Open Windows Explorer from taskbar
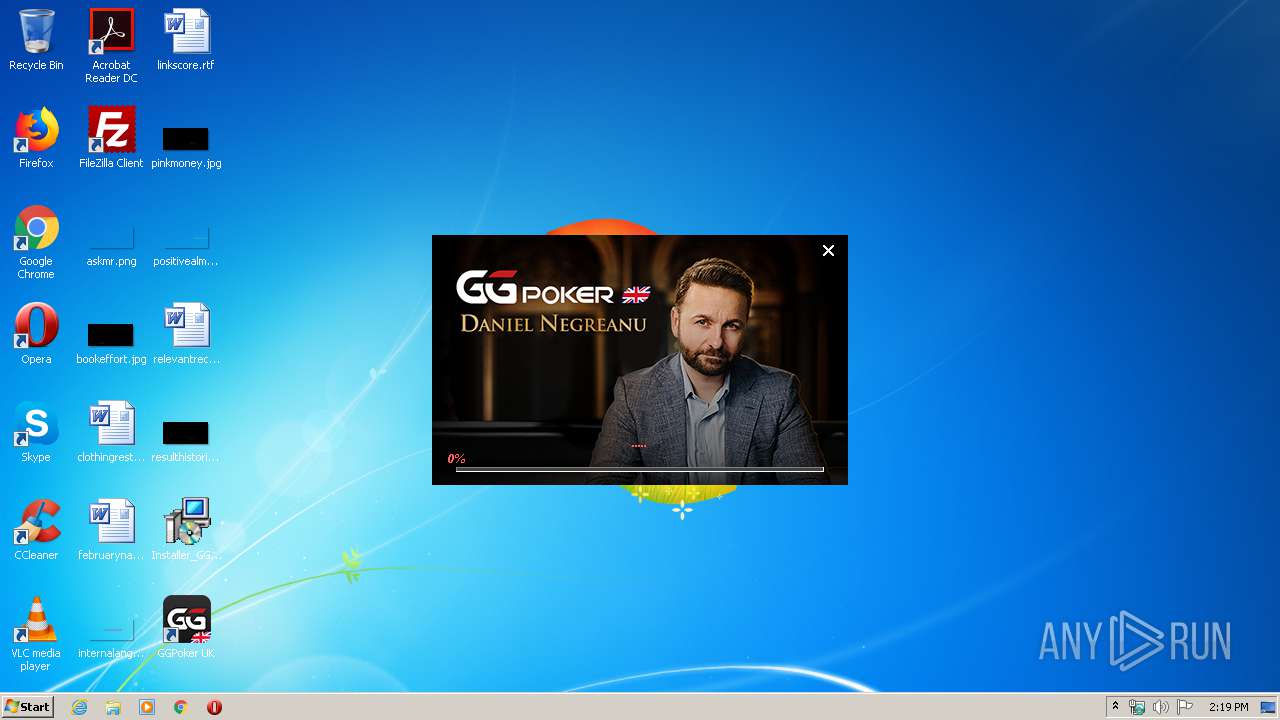This screenshot has height=720, width=1280. pos(113,707)
